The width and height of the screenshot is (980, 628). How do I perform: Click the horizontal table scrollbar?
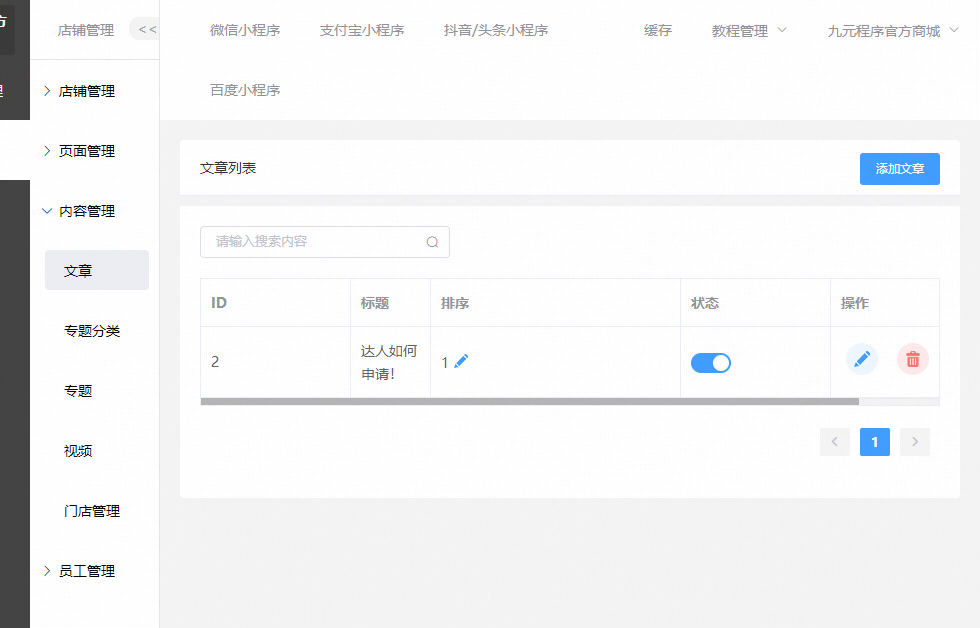click(x=529, y=401)
